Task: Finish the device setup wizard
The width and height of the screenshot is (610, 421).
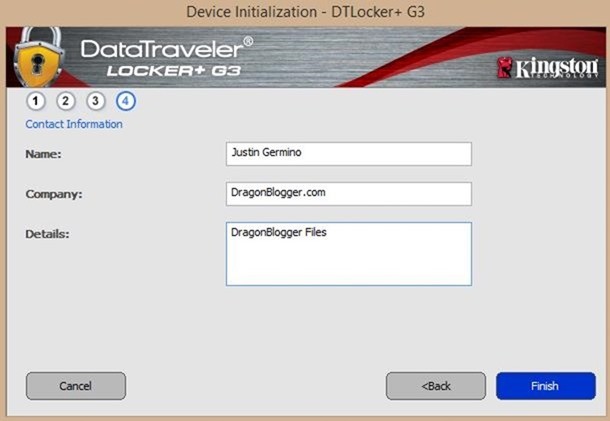Action: 545,386
